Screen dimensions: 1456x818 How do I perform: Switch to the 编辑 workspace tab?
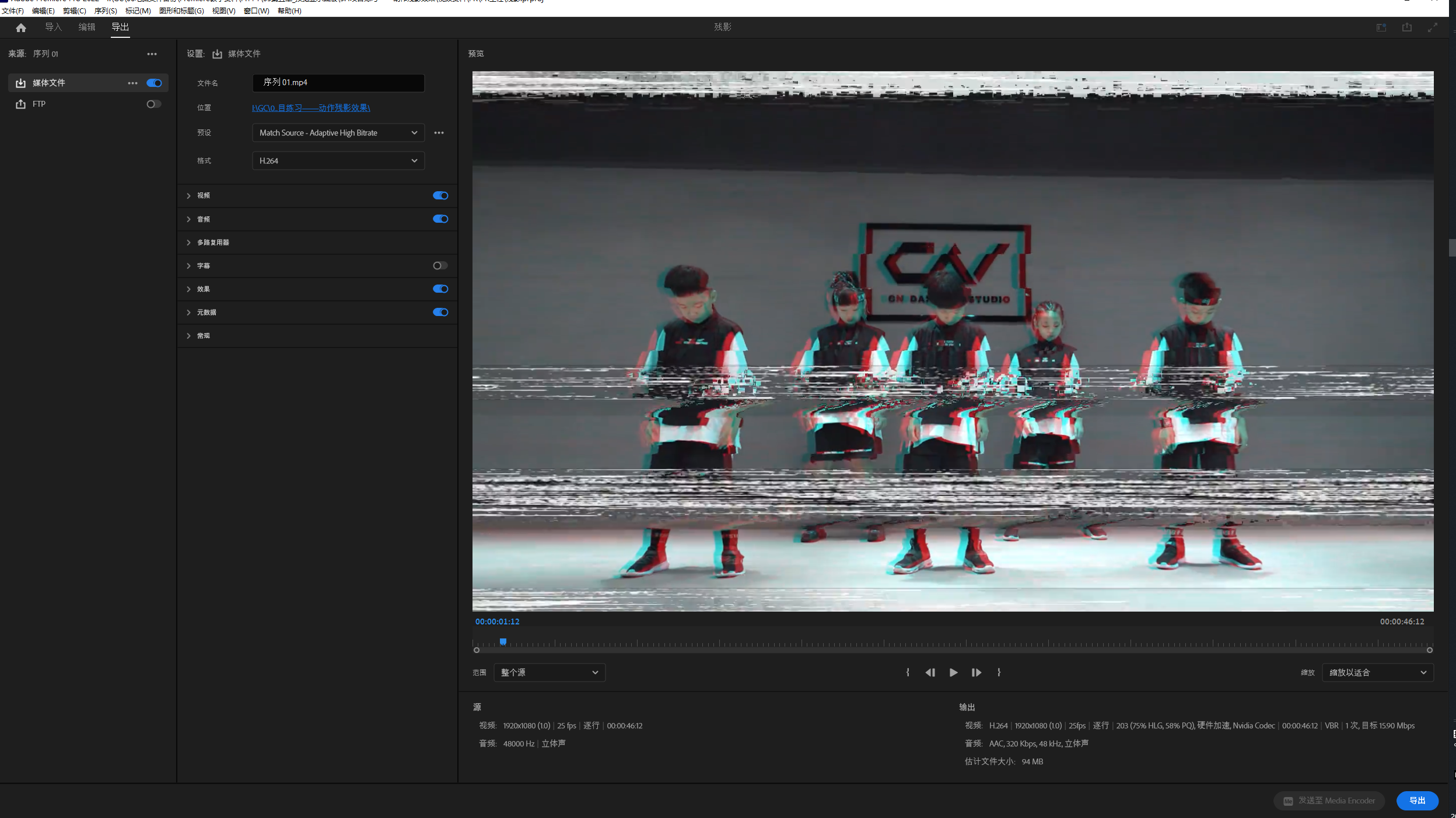86,27
